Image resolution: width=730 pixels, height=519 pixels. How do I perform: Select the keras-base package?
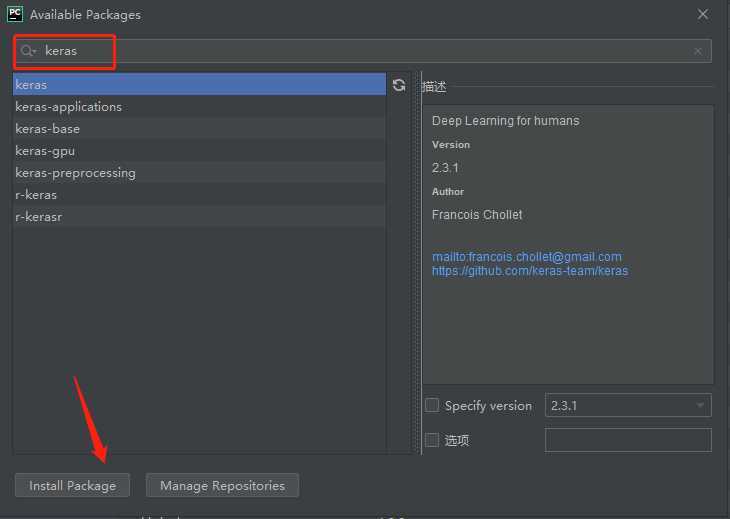[x=199, y=128]
